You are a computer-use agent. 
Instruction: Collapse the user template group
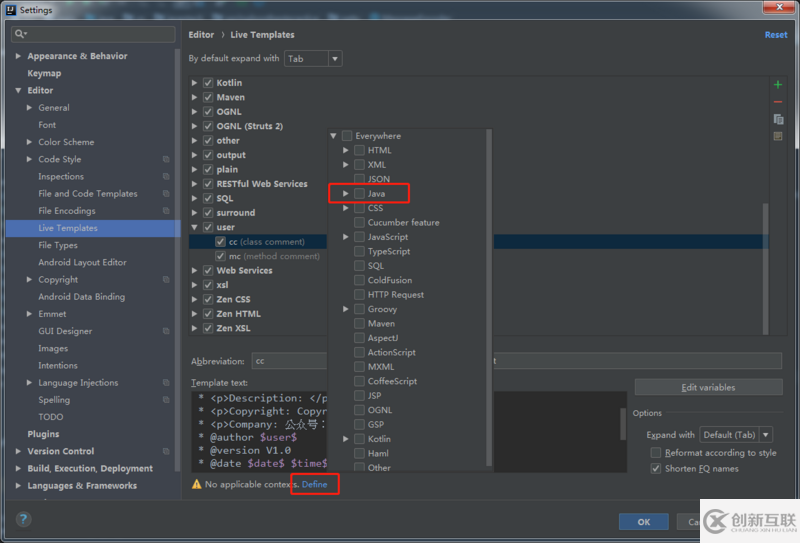(194, 227)
